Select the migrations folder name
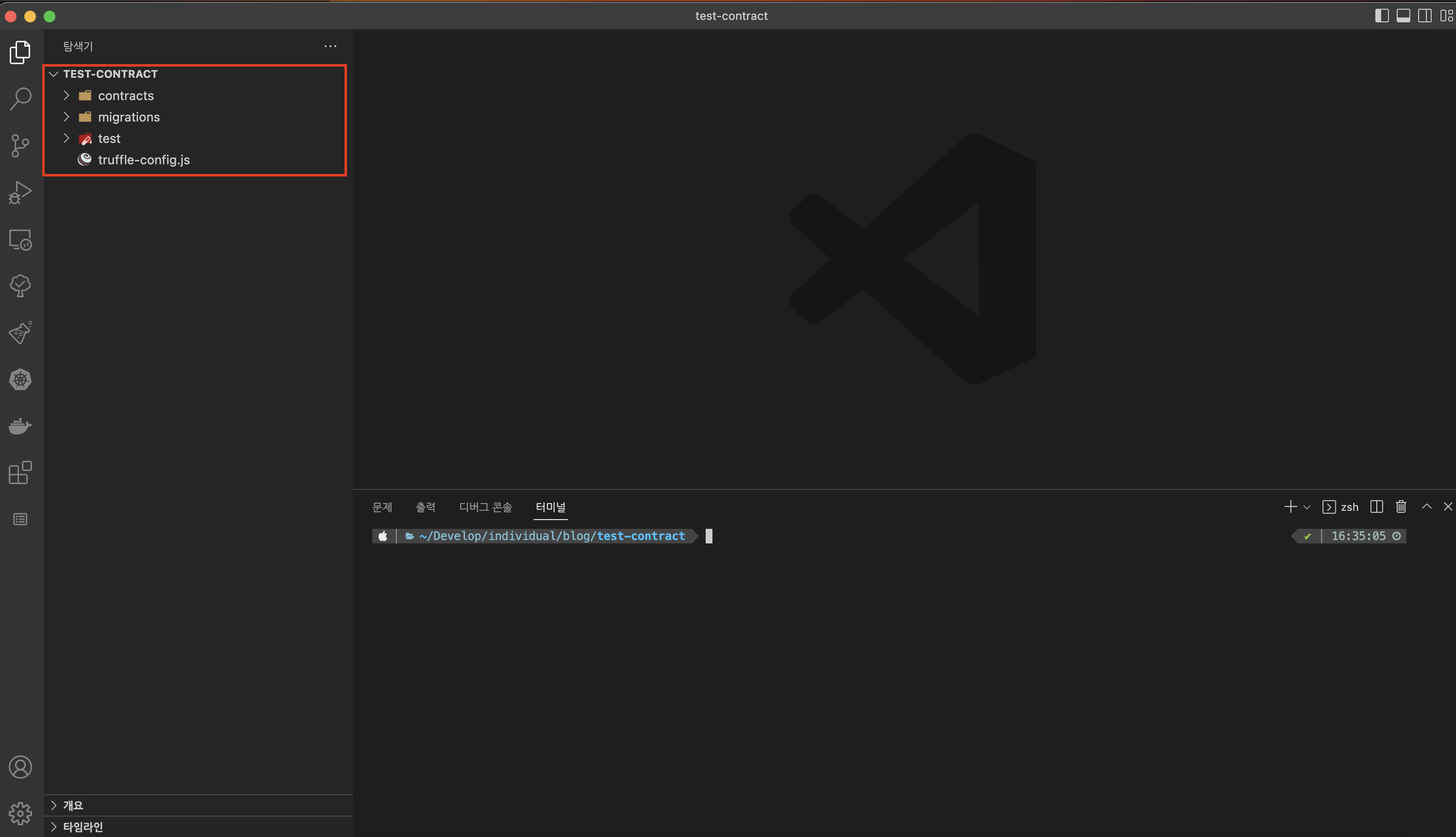This screenshot has width=1456, height=837. [x=129, y=117]
